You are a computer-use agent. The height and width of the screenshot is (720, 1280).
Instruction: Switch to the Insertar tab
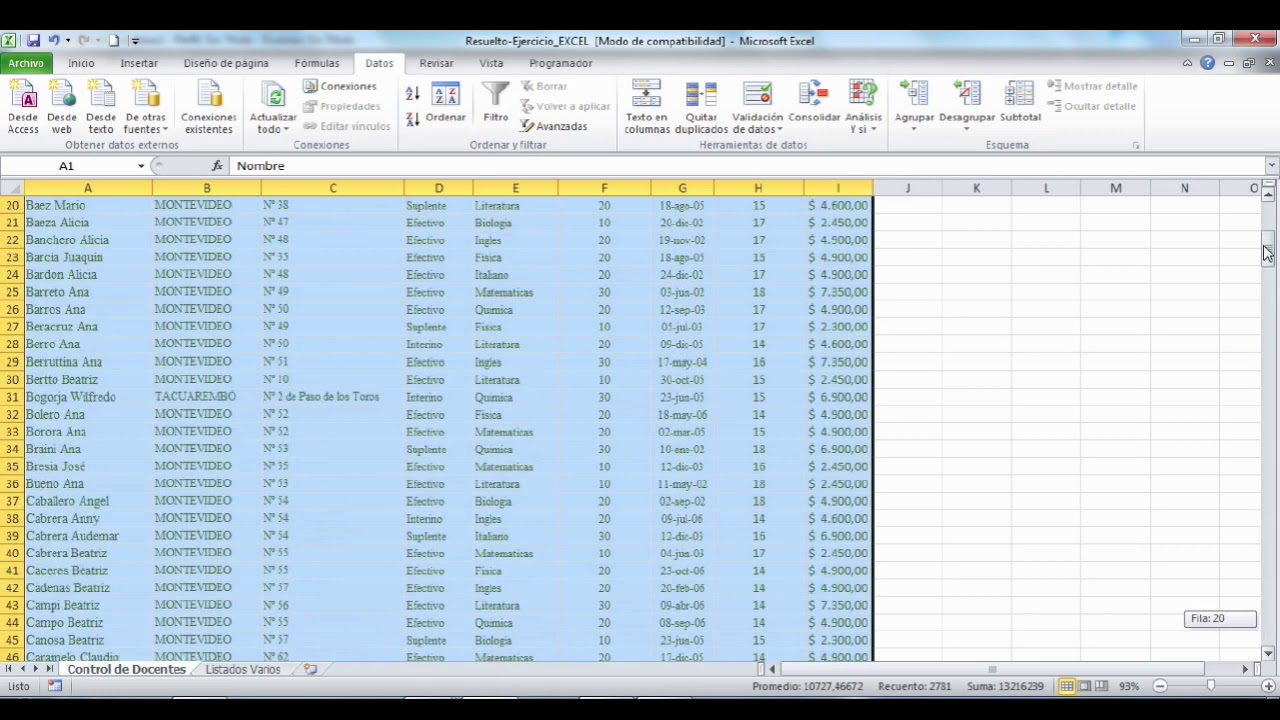(x=139, y=63)
